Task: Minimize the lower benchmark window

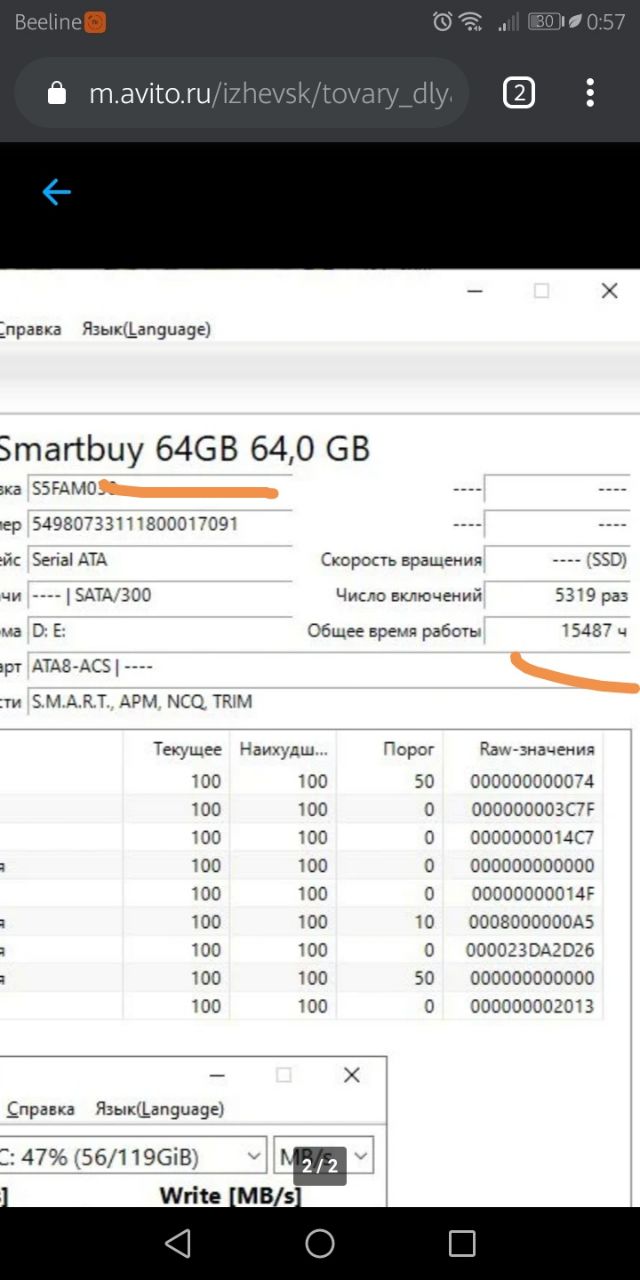Action: (217, 1075)
